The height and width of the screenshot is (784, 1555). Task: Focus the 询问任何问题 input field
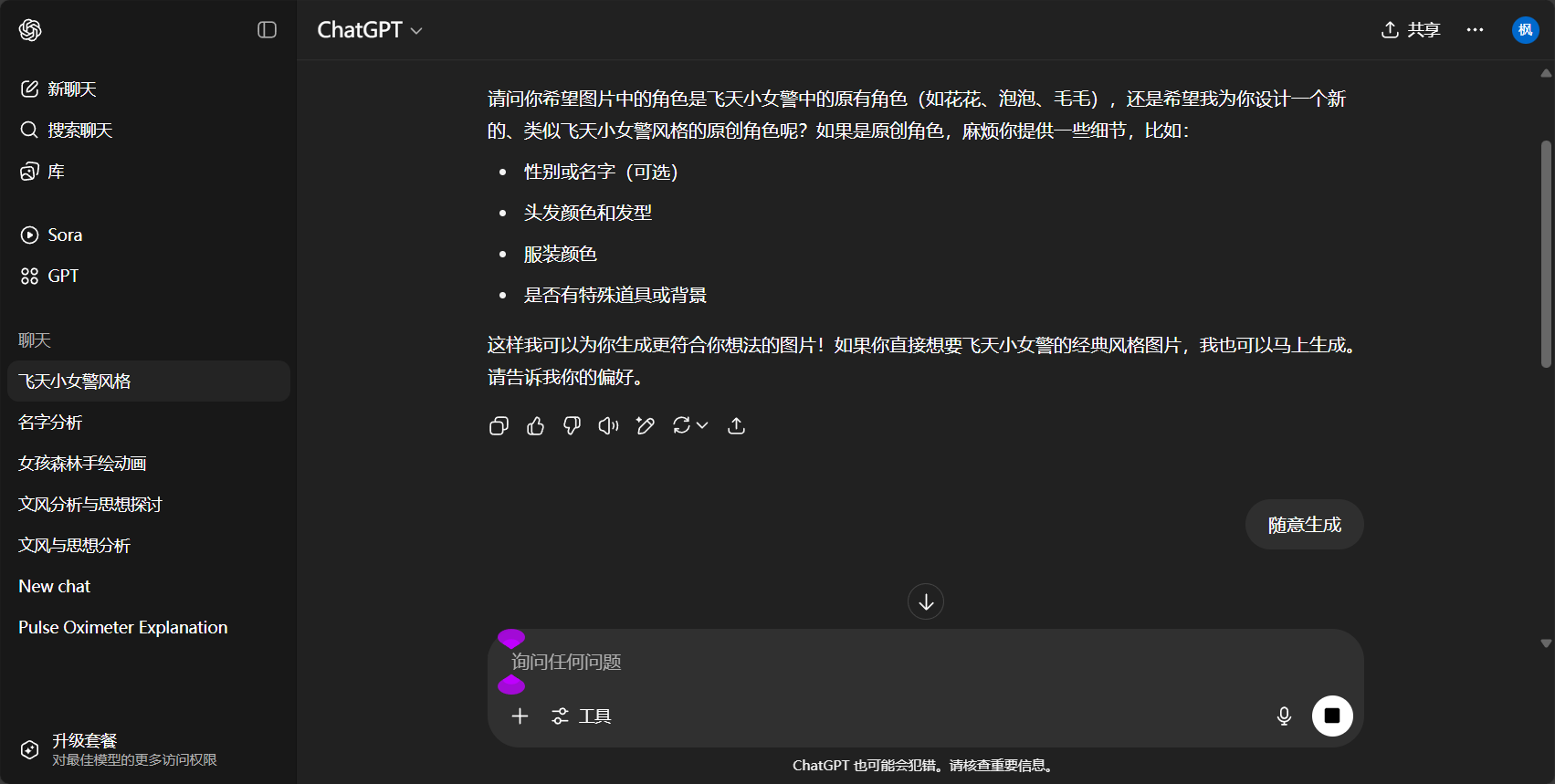pos(925,662)
